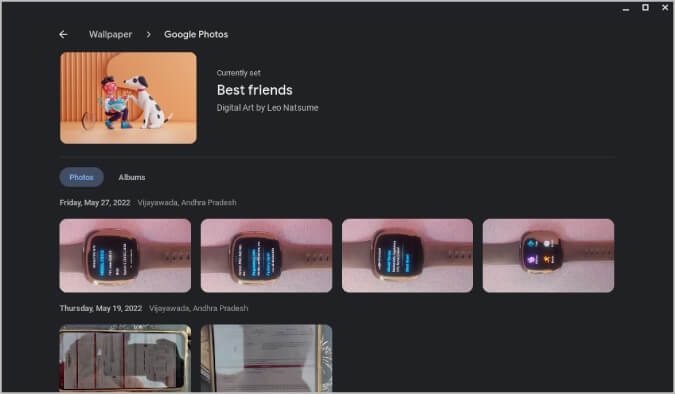This screenshot has height=394, width=675.
Task: Select second document photo from May 19
Action: (266, 358)
